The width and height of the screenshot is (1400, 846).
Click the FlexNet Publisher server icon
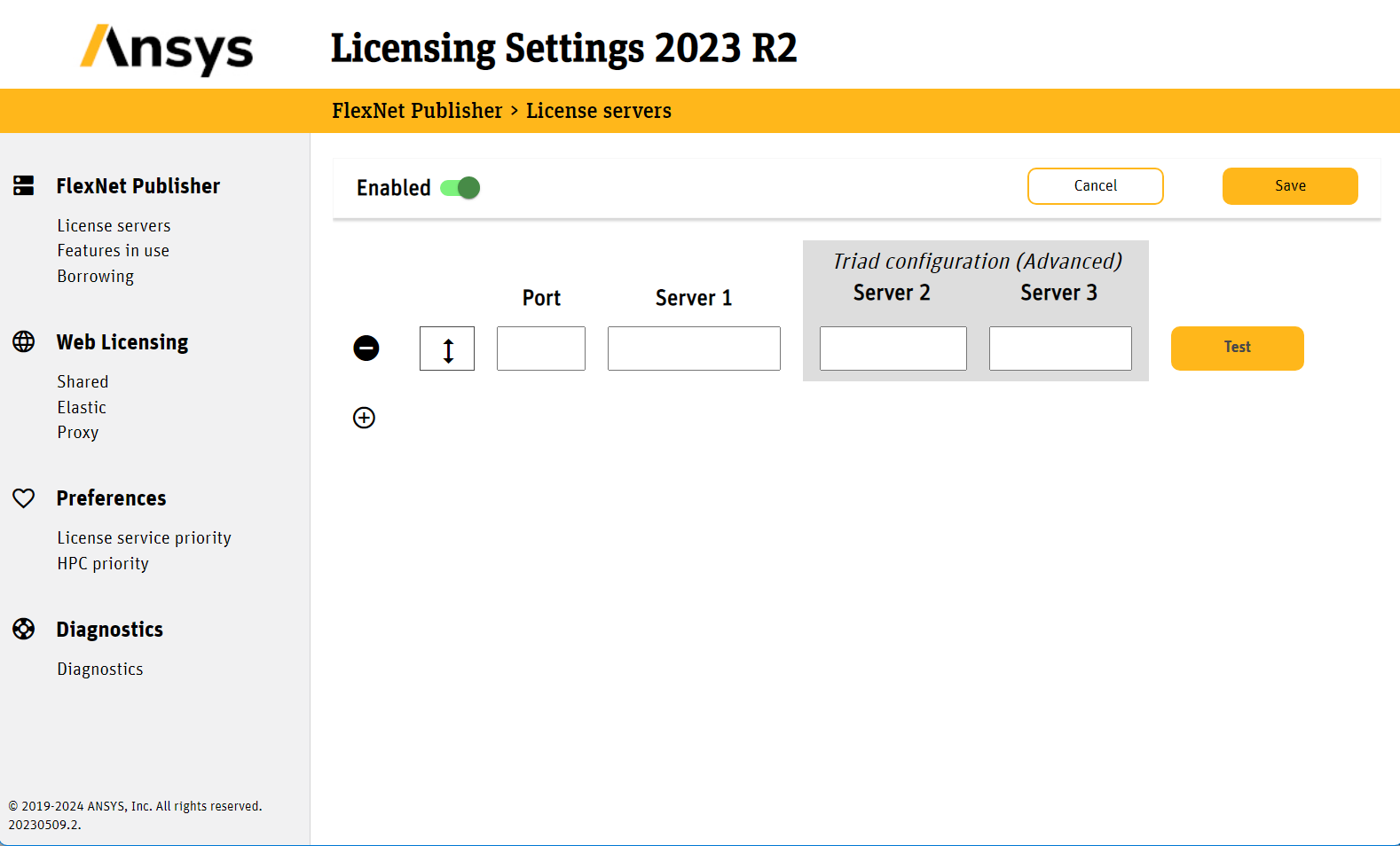pos(24,185)
